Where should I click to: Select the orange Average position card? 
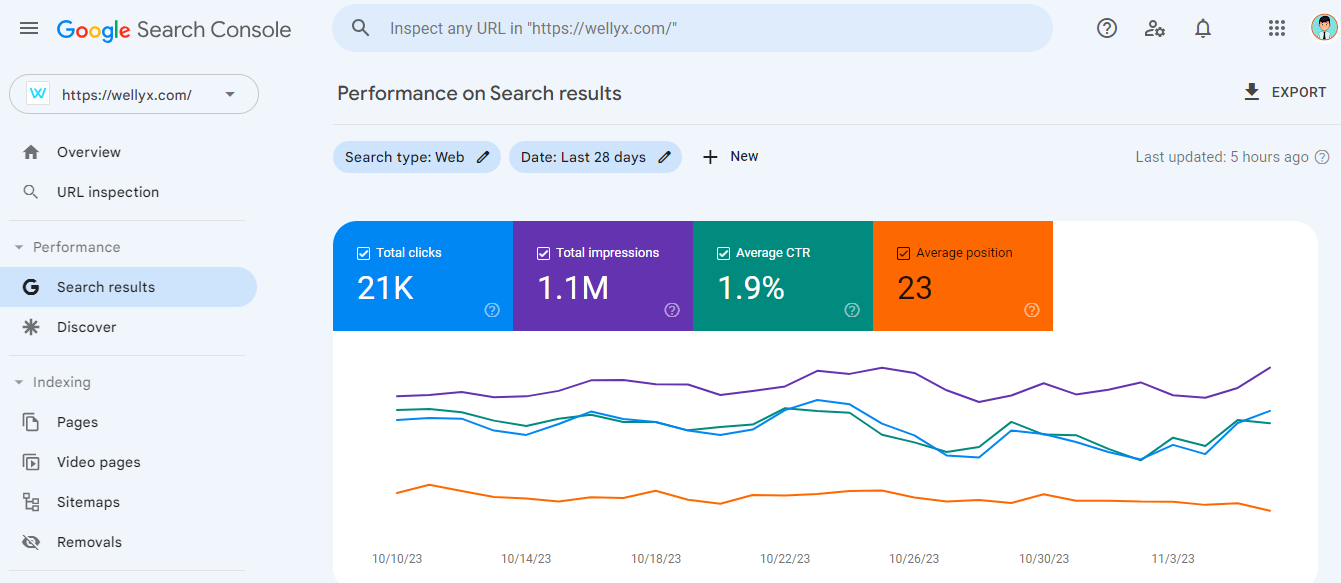[963, 276]
